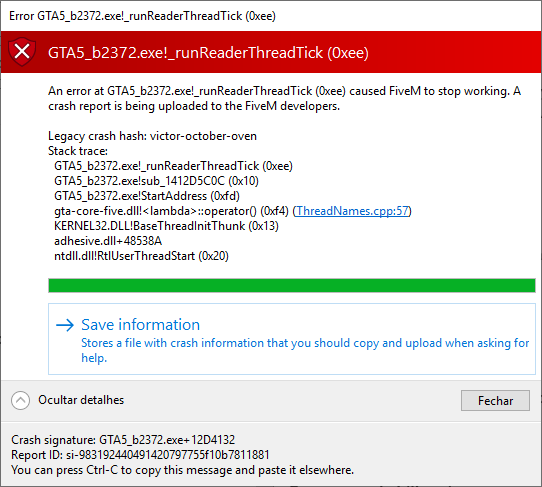Viewport: 542px width, 487px height.
Task: Click the ntdll.dll!RtlUserThreadStart stack entry
Action: pos(141,256)
